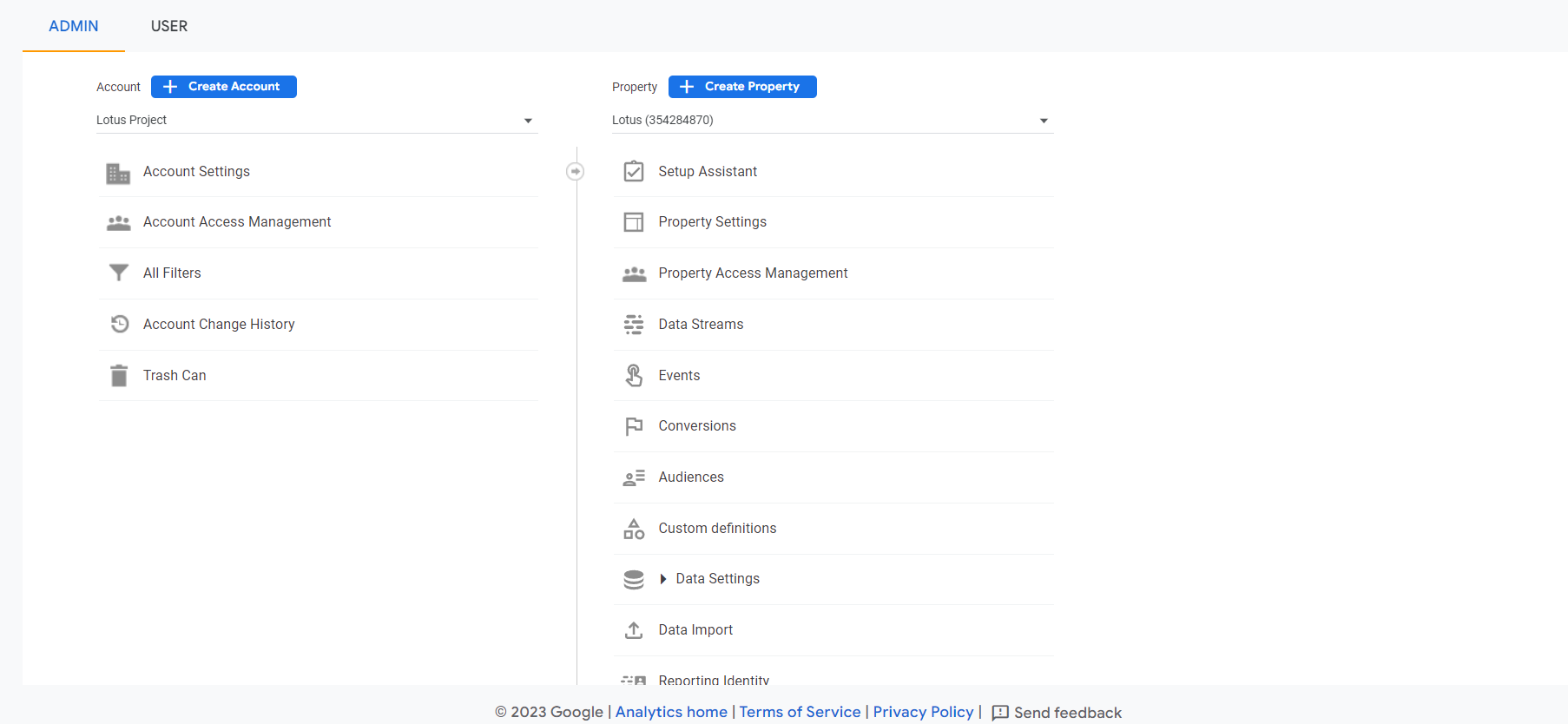
Task: Click the Audiences person-list icon
Action: [634, 477]
